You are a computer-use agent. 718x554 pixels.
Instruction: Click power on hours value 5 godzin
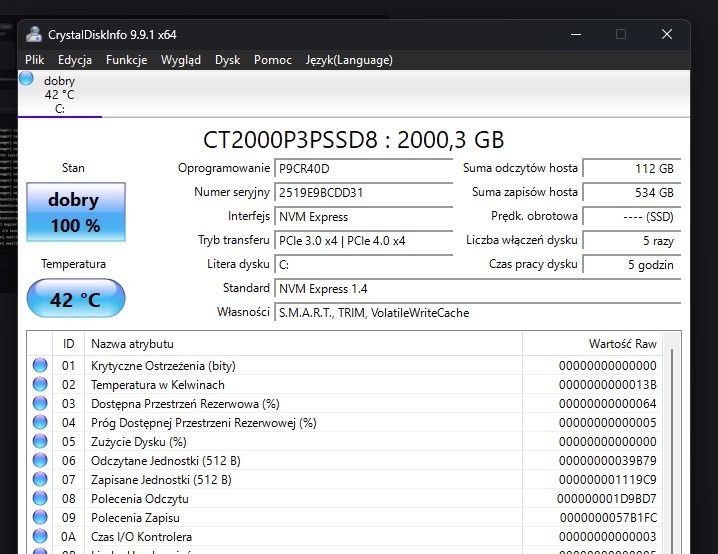632,265
